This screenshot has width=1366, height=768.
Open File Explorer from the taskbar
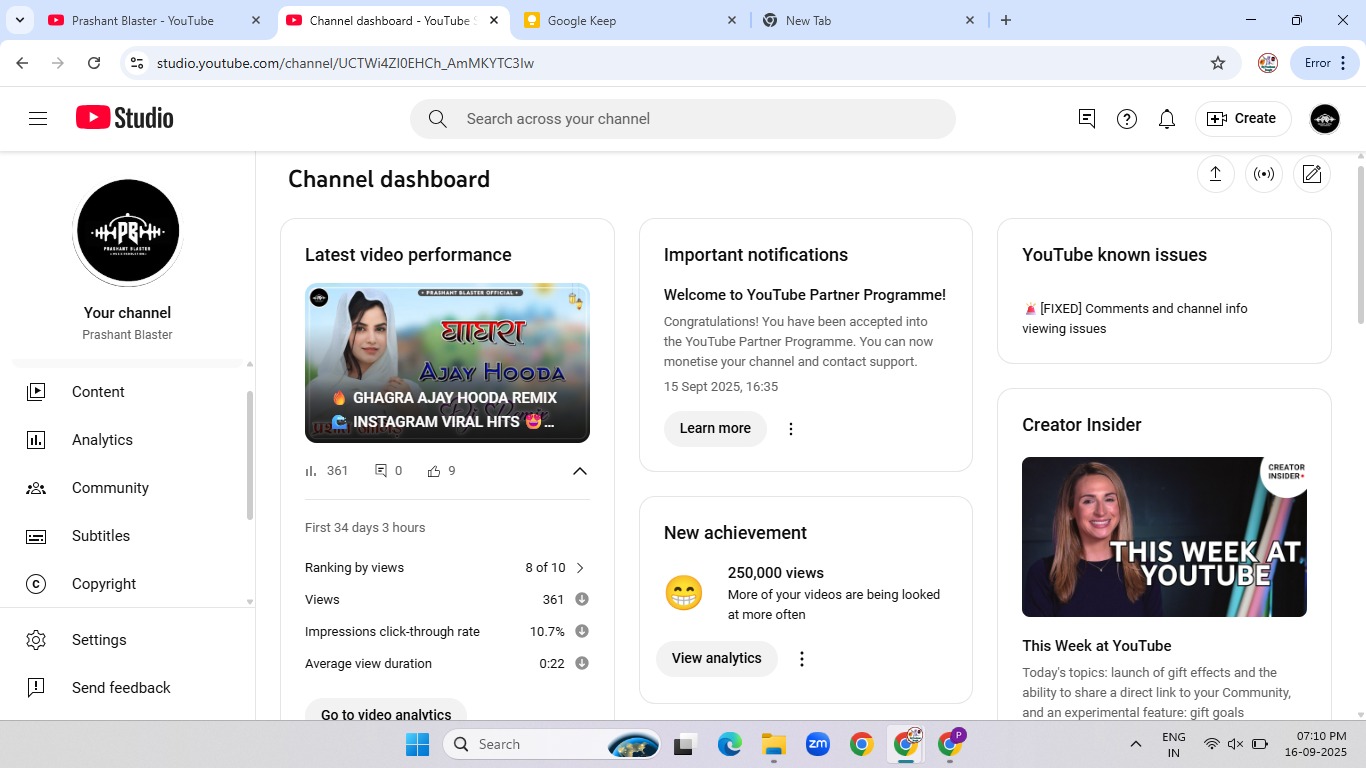tap(773, 744)
